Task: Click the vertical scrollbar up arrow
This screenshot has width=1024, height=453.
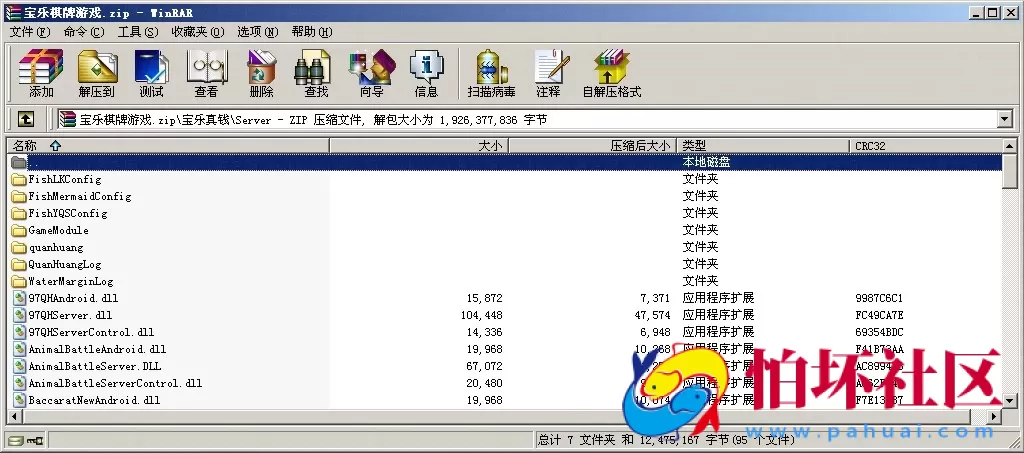Action: click(x=1010, y=146)
